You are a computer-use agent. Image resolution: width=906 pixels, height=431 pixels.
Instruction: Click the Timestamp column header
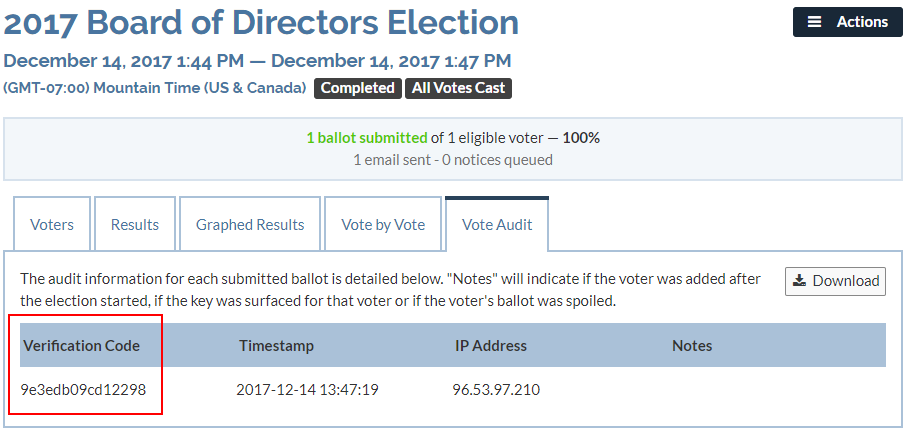[276, 345]
